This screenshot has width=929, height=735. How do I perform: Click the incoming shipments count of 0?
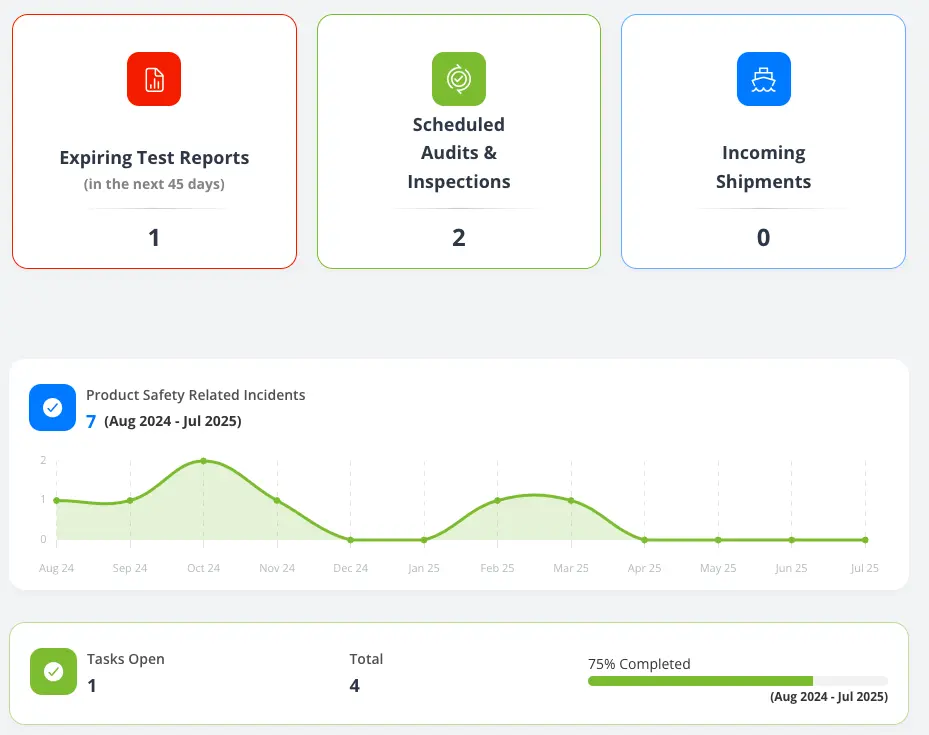click(763, 238)
